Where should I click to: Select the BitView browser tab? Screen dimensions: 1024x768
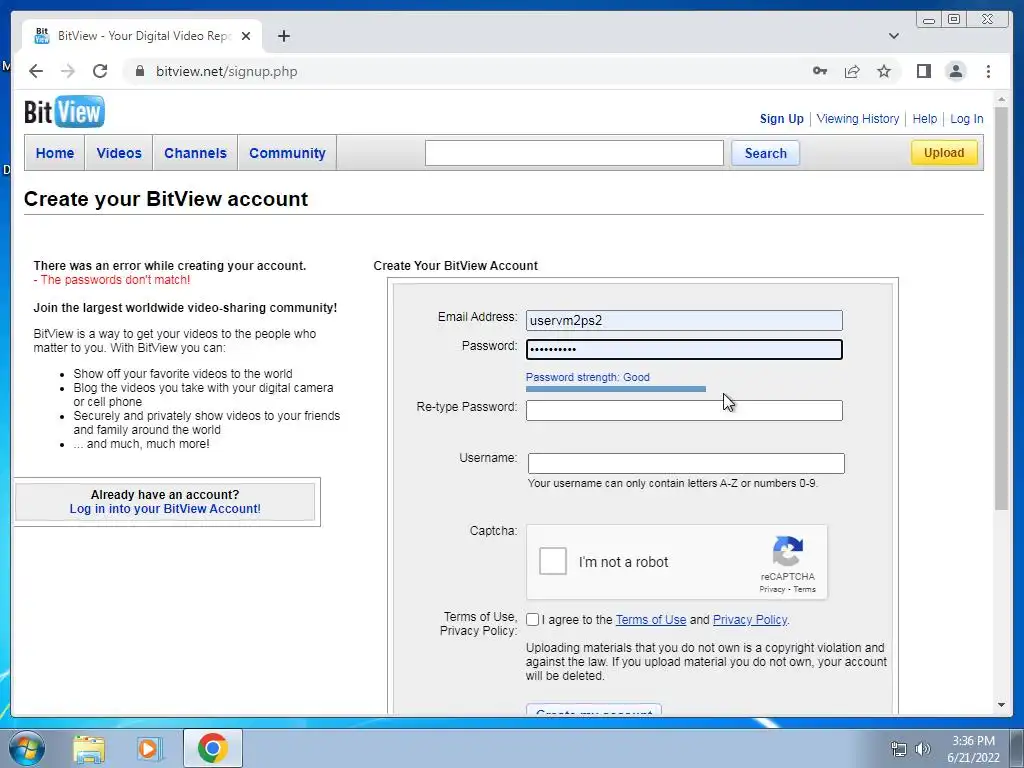(142, 36)
